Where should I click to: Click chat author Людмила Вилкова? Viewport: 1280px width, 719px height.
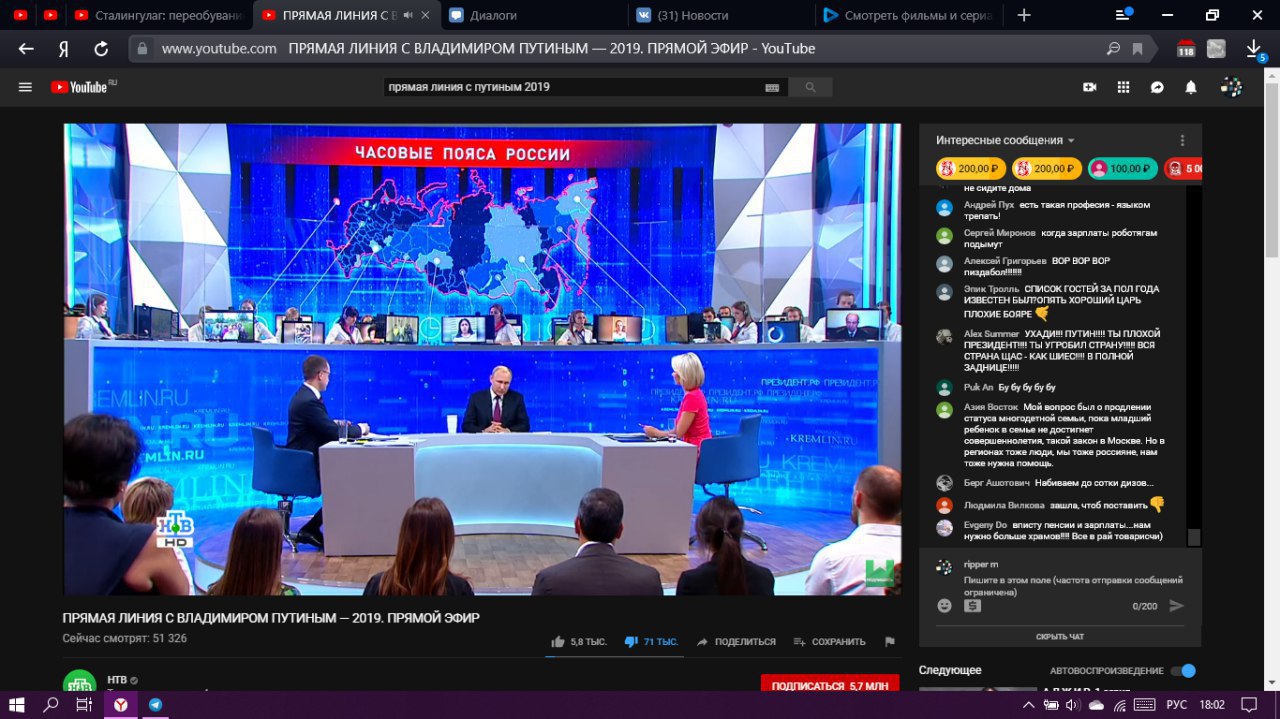[1003, 504]
